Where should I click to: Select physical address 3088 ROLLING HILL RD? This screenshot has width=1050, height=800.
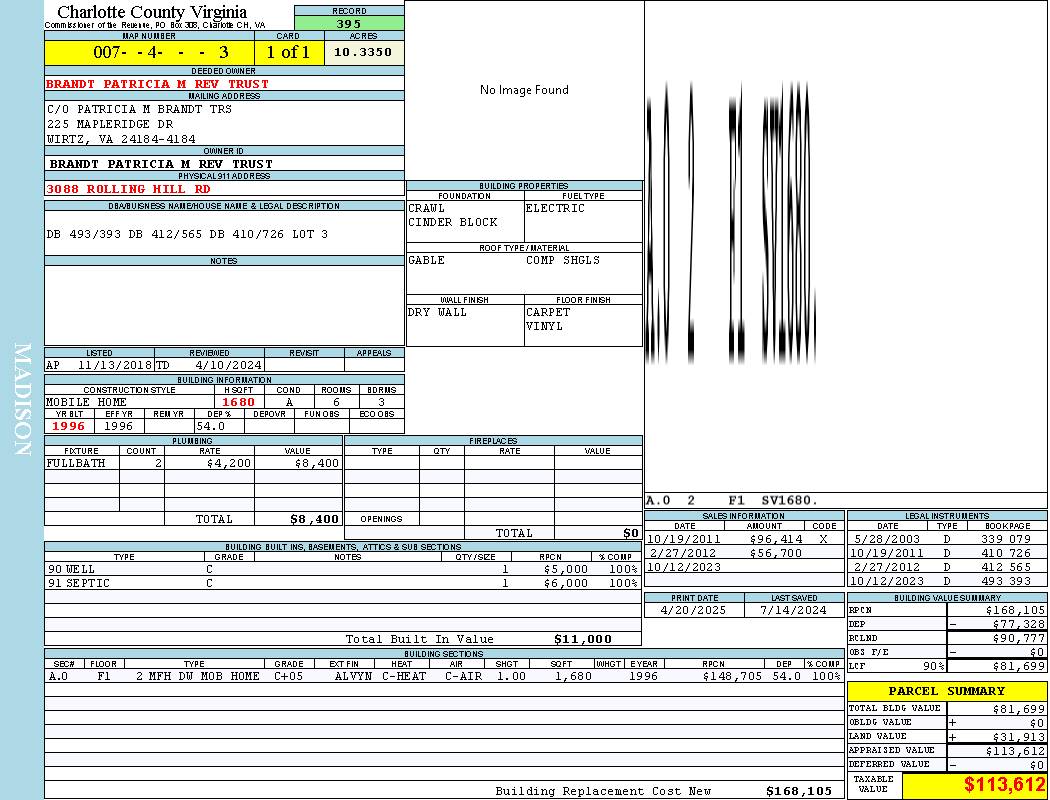tap(128, 189)
